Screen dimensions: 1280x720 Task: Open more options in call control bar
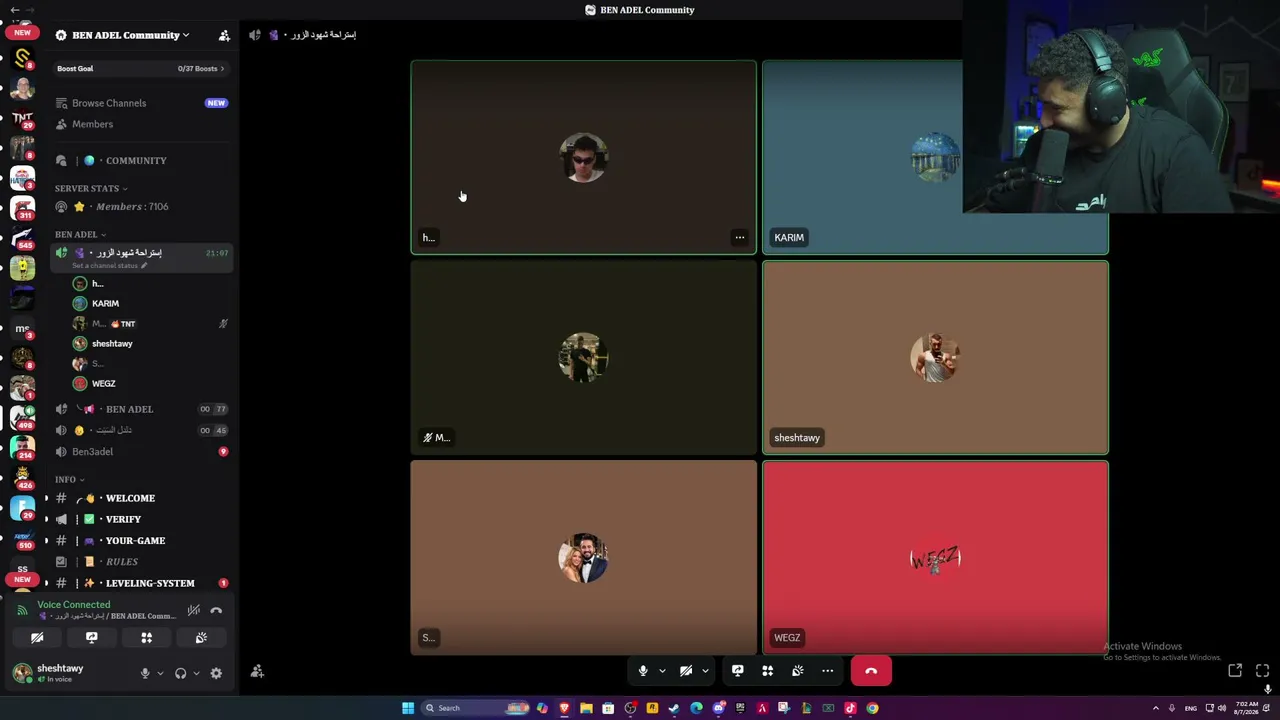pyautogui.click(x=828, y=671)
